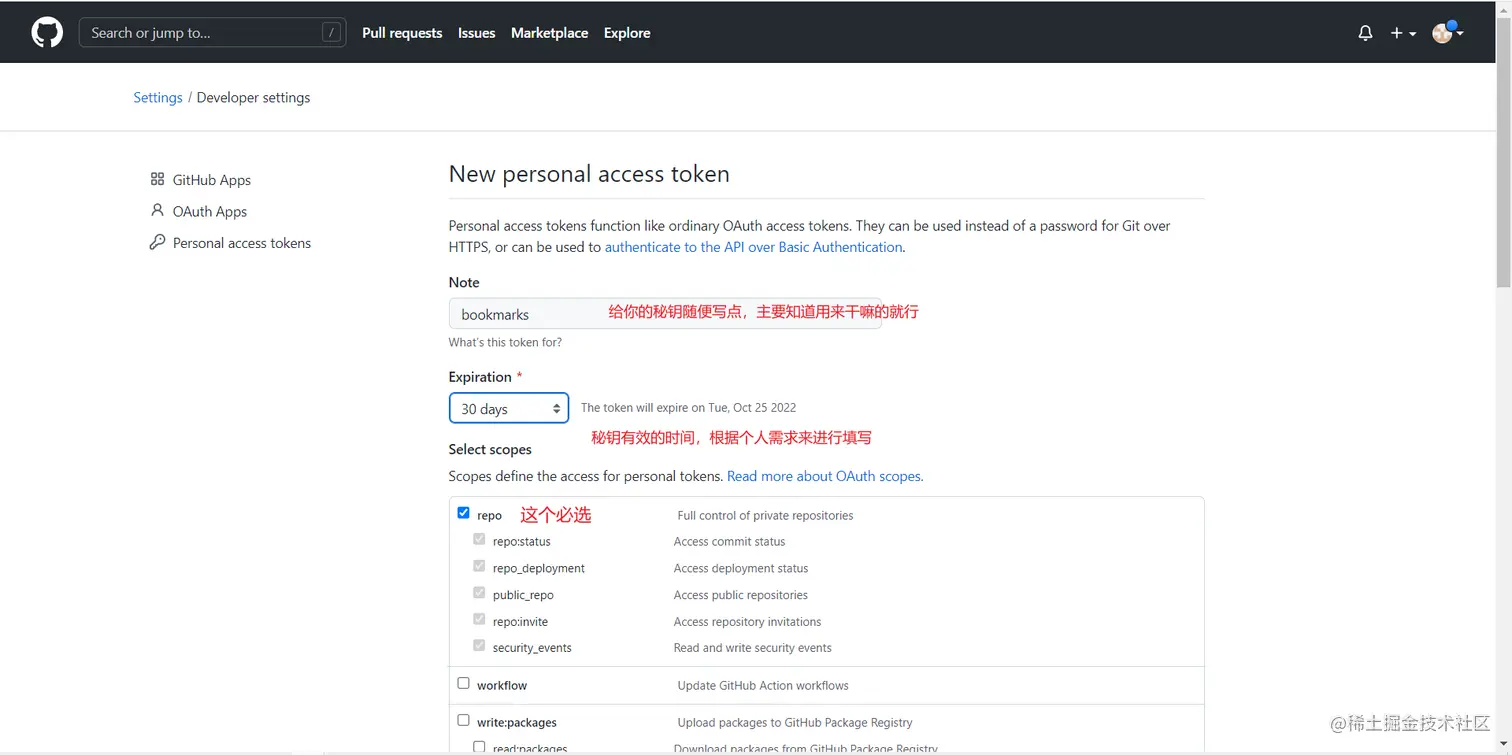Uncheck the repo scope checkbox
The width and height of the screenshot is (1512, 755).
463,513
